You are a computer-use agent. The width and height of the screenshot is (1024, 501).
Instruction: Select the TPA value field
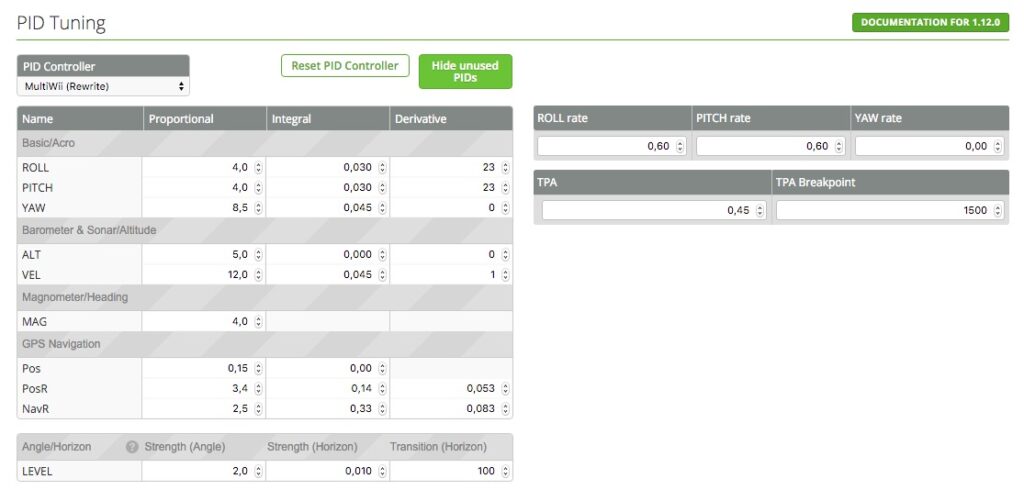point(650,211)
